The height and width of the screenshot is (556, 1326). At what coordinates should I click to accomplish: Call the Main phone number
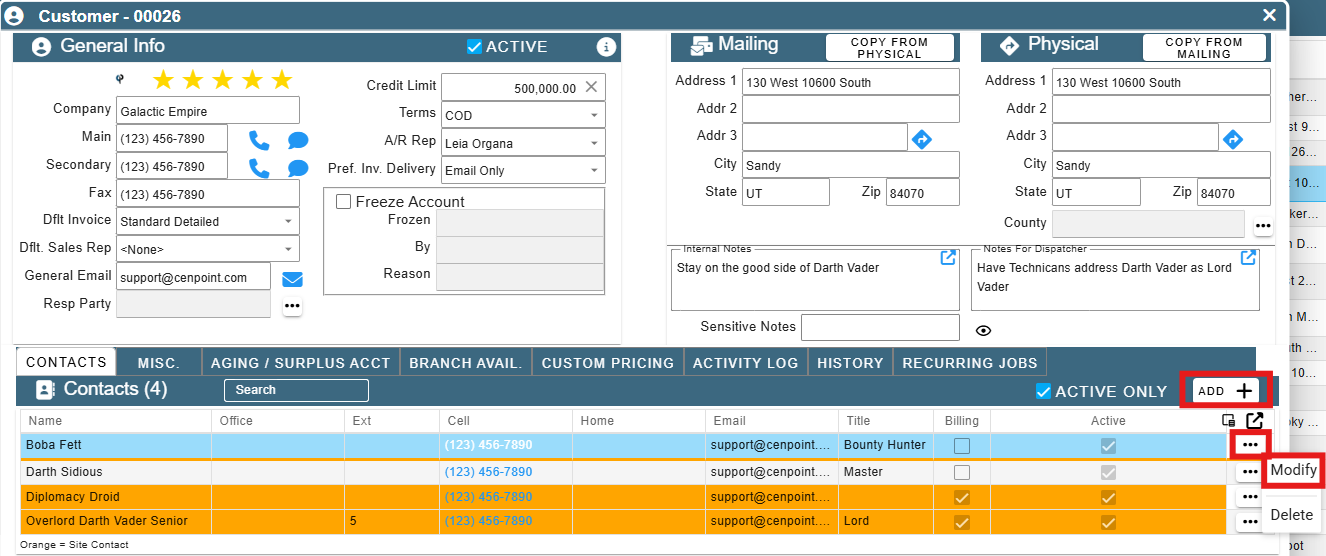(259, 140)
